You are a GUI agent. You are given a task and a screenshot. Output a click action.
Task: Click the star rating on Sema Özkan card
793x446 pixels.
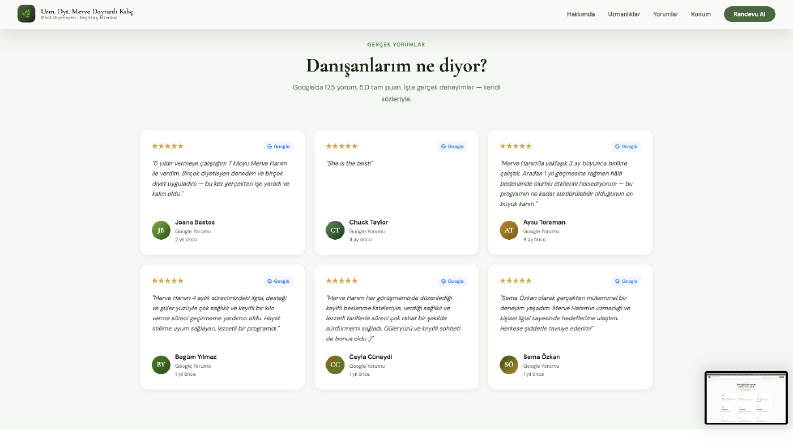tap(515, 281)
